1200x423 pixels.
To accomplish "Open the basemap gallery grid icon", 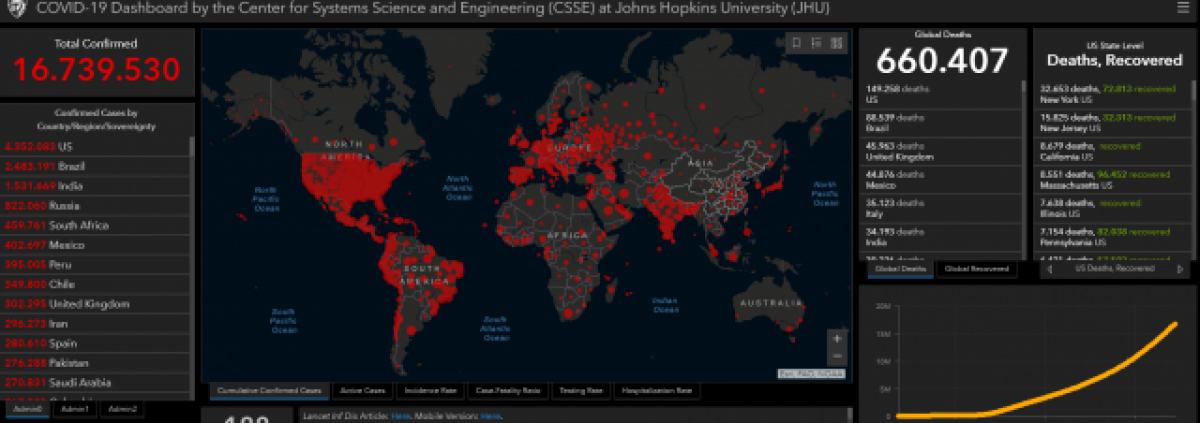I will tap(836, 43).
